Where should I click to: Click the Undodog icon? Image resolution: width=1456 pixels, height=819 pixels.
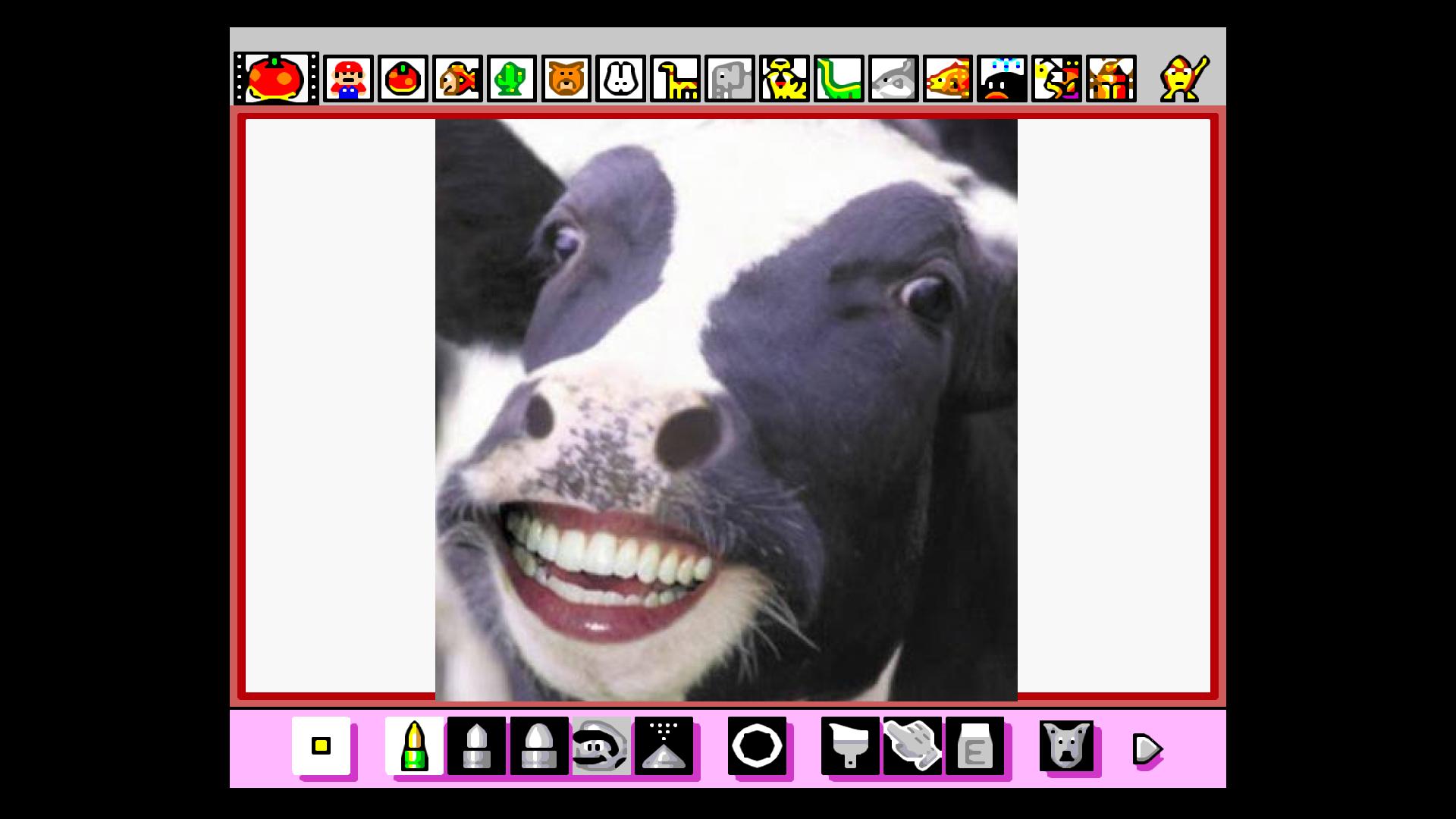[1066, 745]
